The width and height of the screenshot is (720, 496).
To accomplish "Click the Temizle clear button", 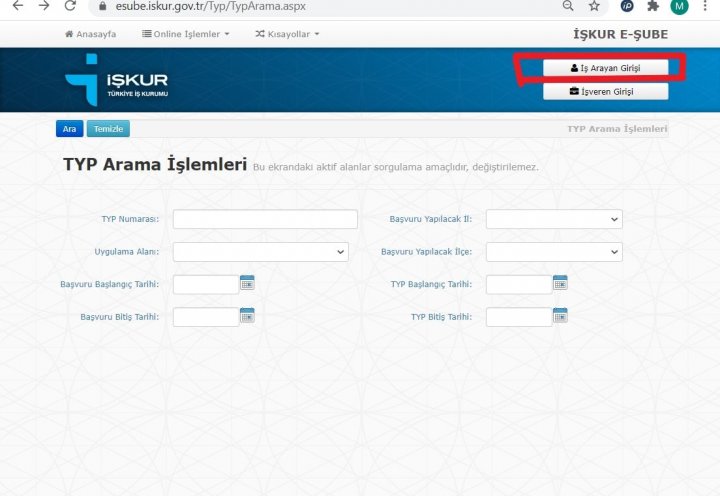I will point(108,129).
